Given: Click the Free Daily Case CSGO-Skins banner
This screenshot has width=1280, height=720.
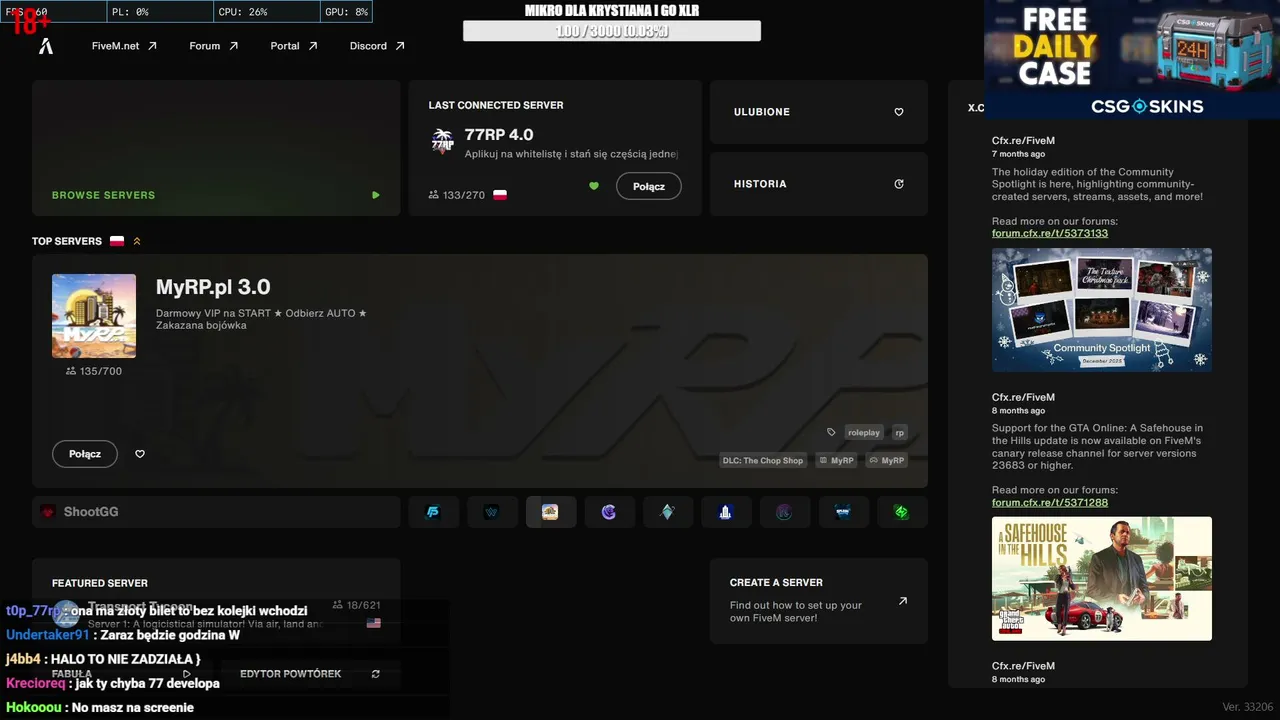Looking at the screenshot, I should pos(1132,60).
